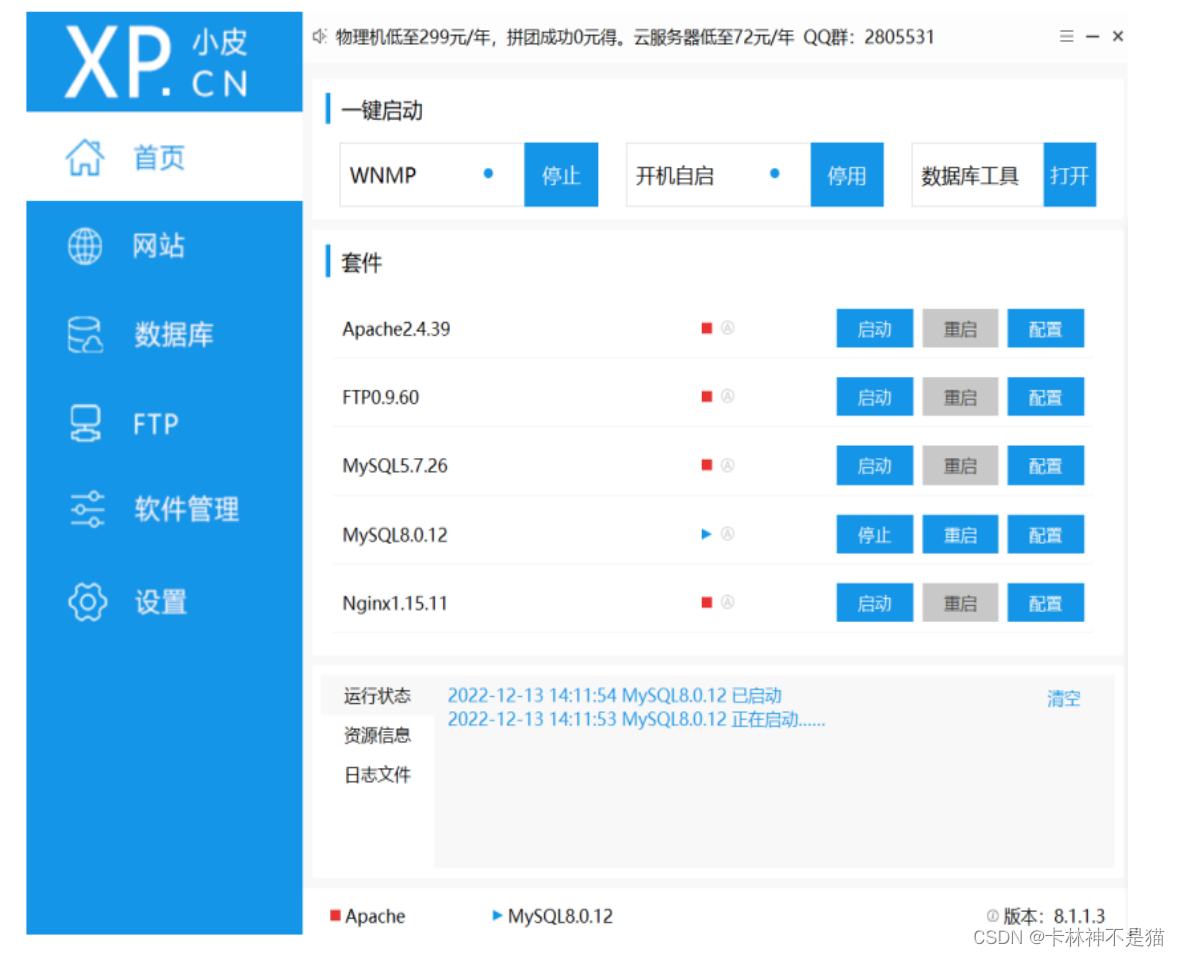Go to 首页 in the sidebar
This screenshot has height=957, width=1180.
164,156
